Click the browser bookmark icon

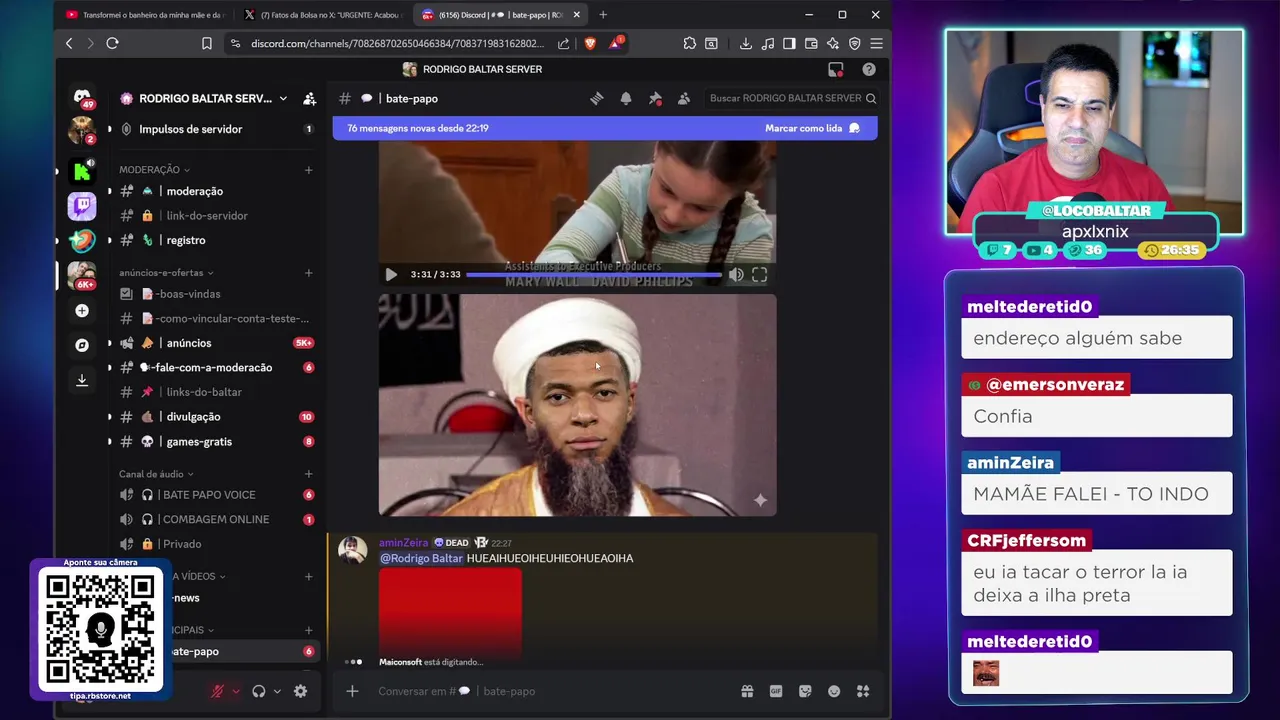[x=207, y=43]
